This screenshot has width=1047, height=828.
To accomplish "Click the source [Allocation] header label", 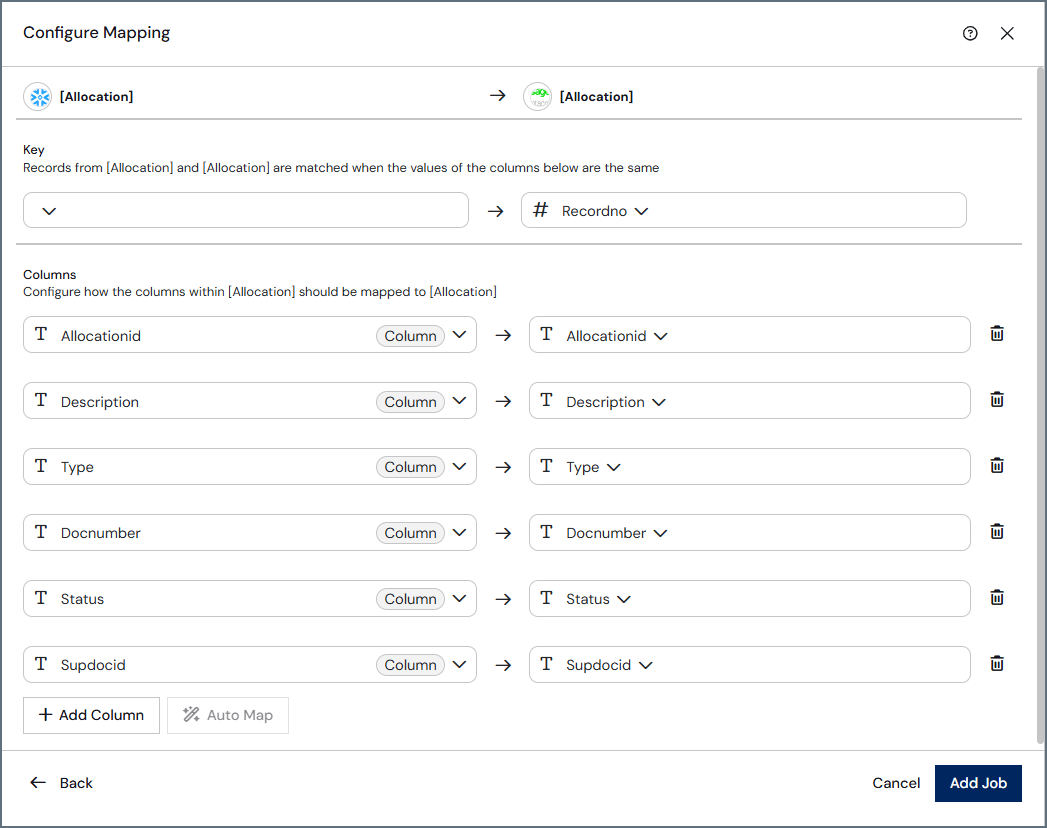I will (96, 97).
